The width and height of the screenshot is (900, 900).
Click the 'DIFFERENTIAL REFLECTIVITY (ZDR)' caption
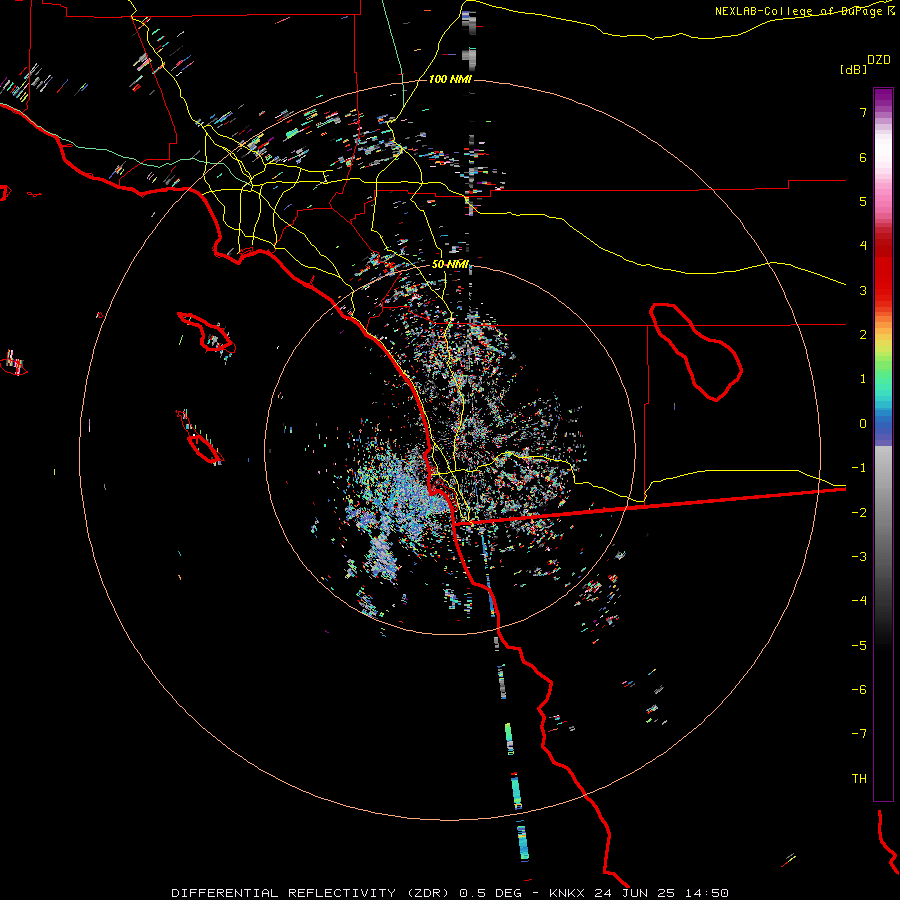[x=312, y=893]
